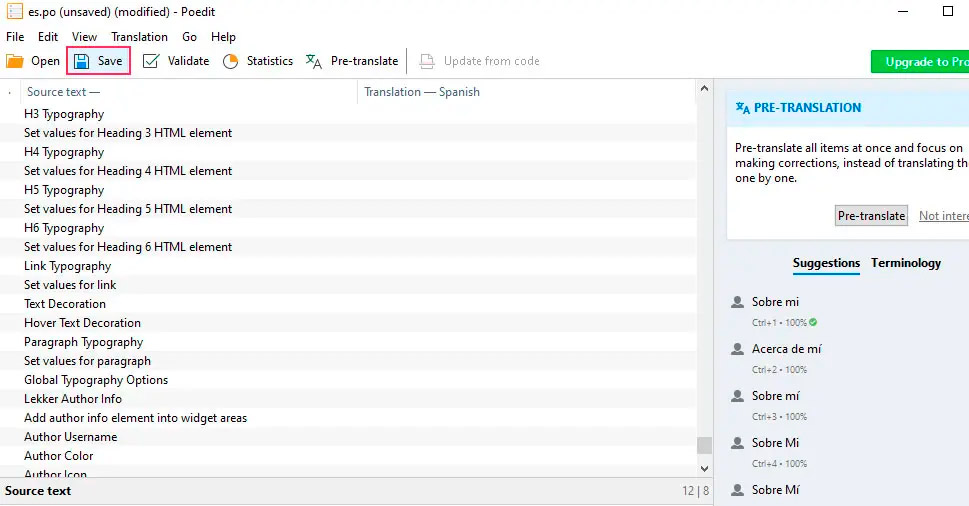Click the Update from code icon
The height and width of the screenshot is (506, 969).
[x=427, y=61]
